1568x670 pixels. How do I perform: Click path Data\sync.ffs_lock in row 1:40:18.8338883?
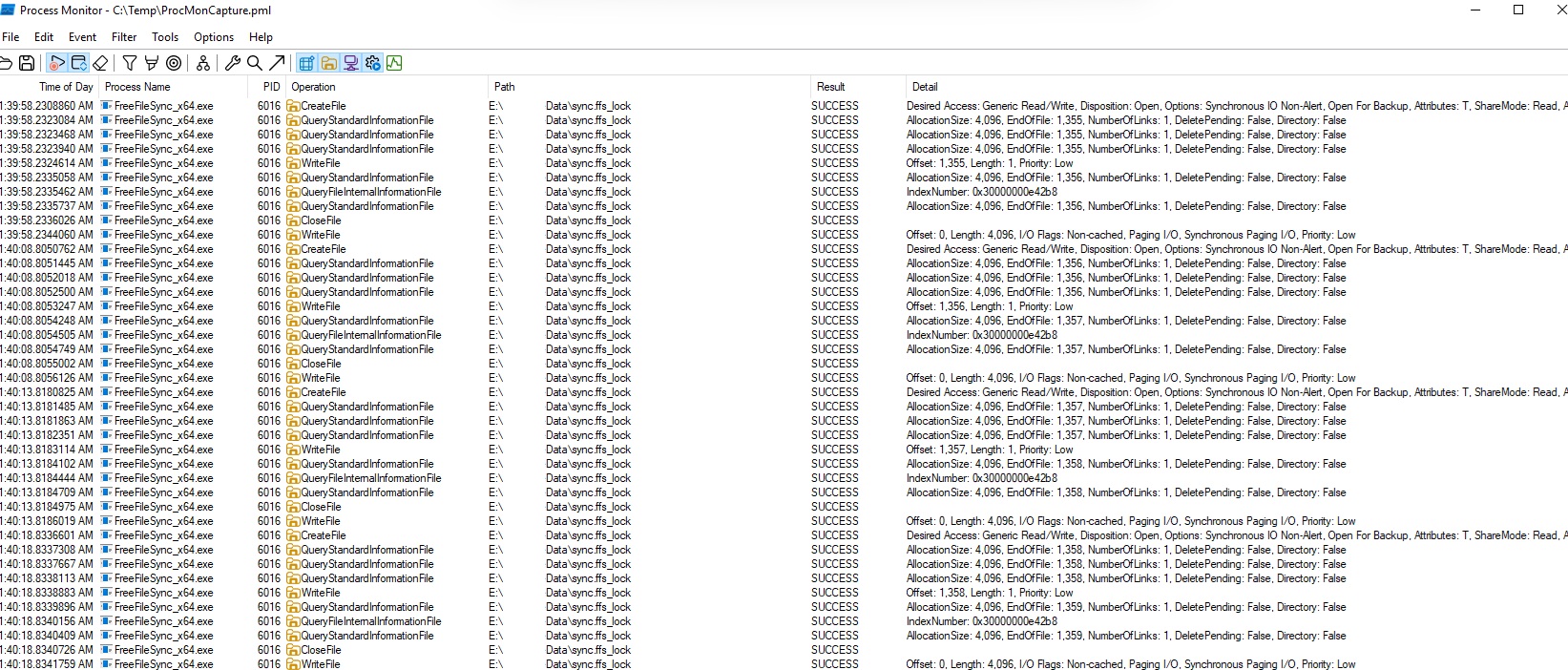pos(588,593)
